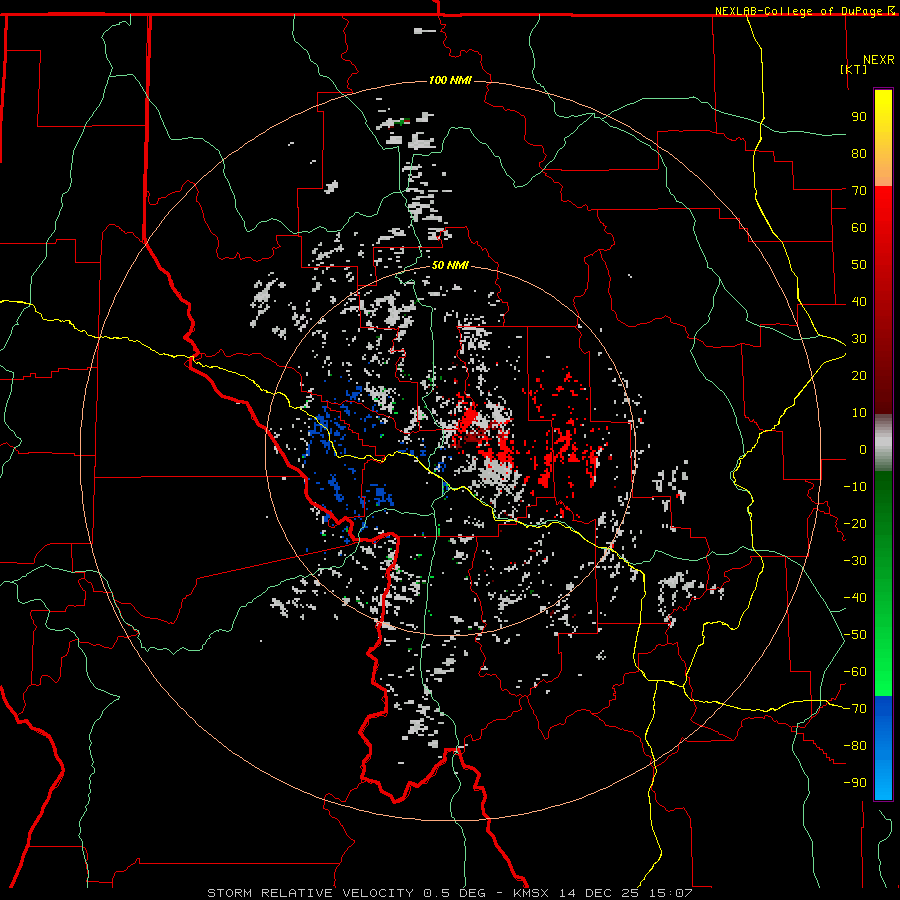
Task: Pick the -30 value on velocity scale
Action: pos(855,561)
